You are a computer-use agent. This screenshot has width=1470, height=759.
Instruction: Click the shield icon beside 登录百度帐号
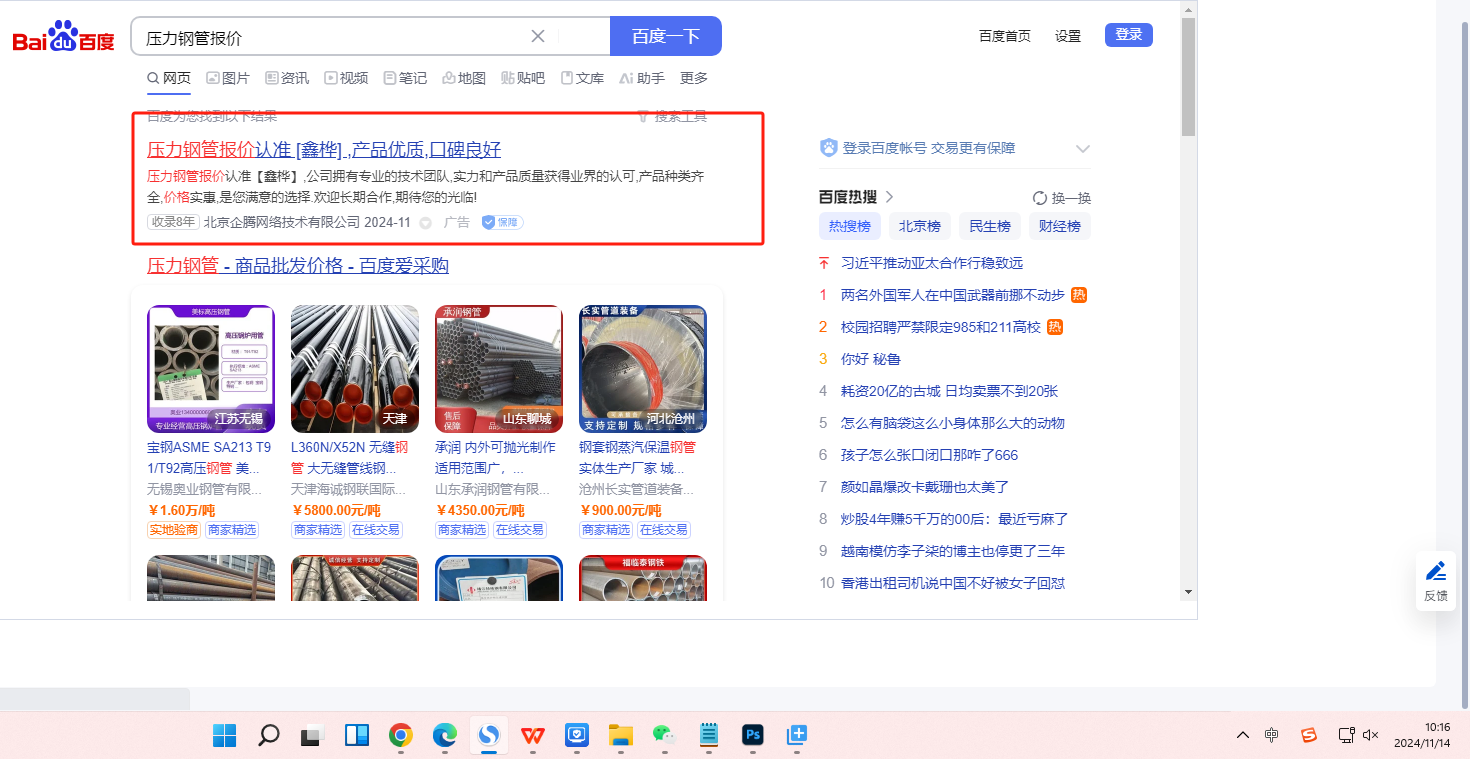[828, 148]
